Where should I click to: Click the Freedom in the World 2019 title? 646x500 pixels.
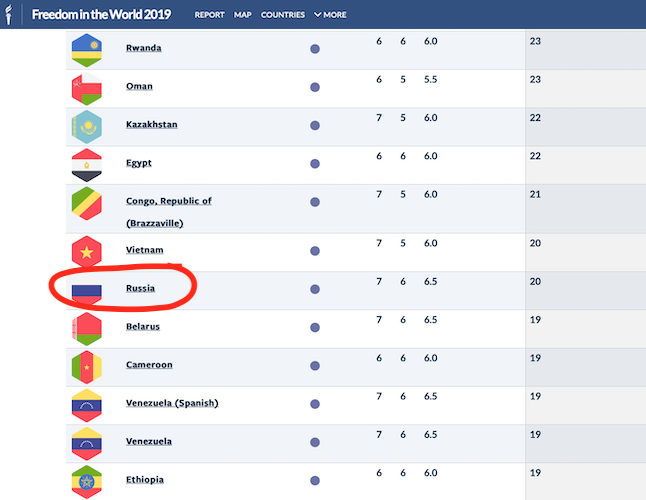pyautogui.click(x=101, y=15)
